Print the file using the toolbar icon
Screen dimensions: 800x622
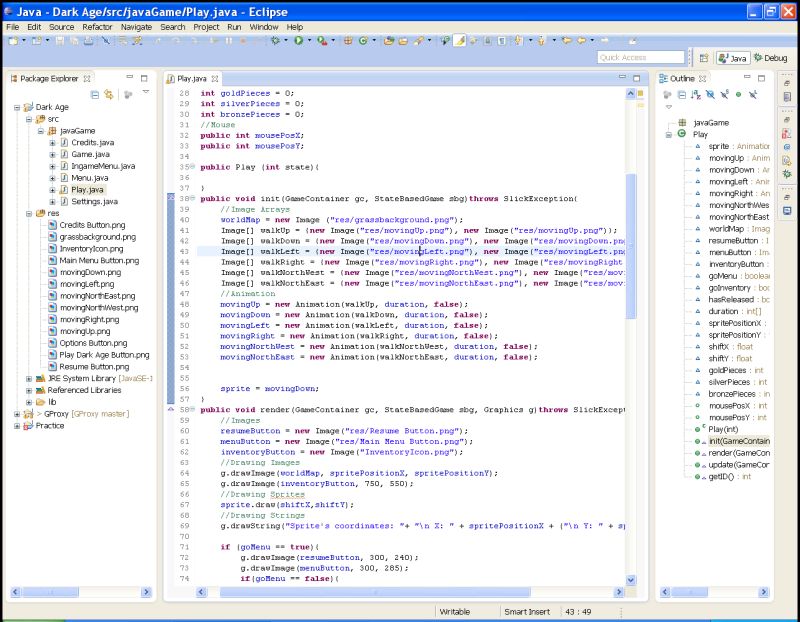pos(88,43)
